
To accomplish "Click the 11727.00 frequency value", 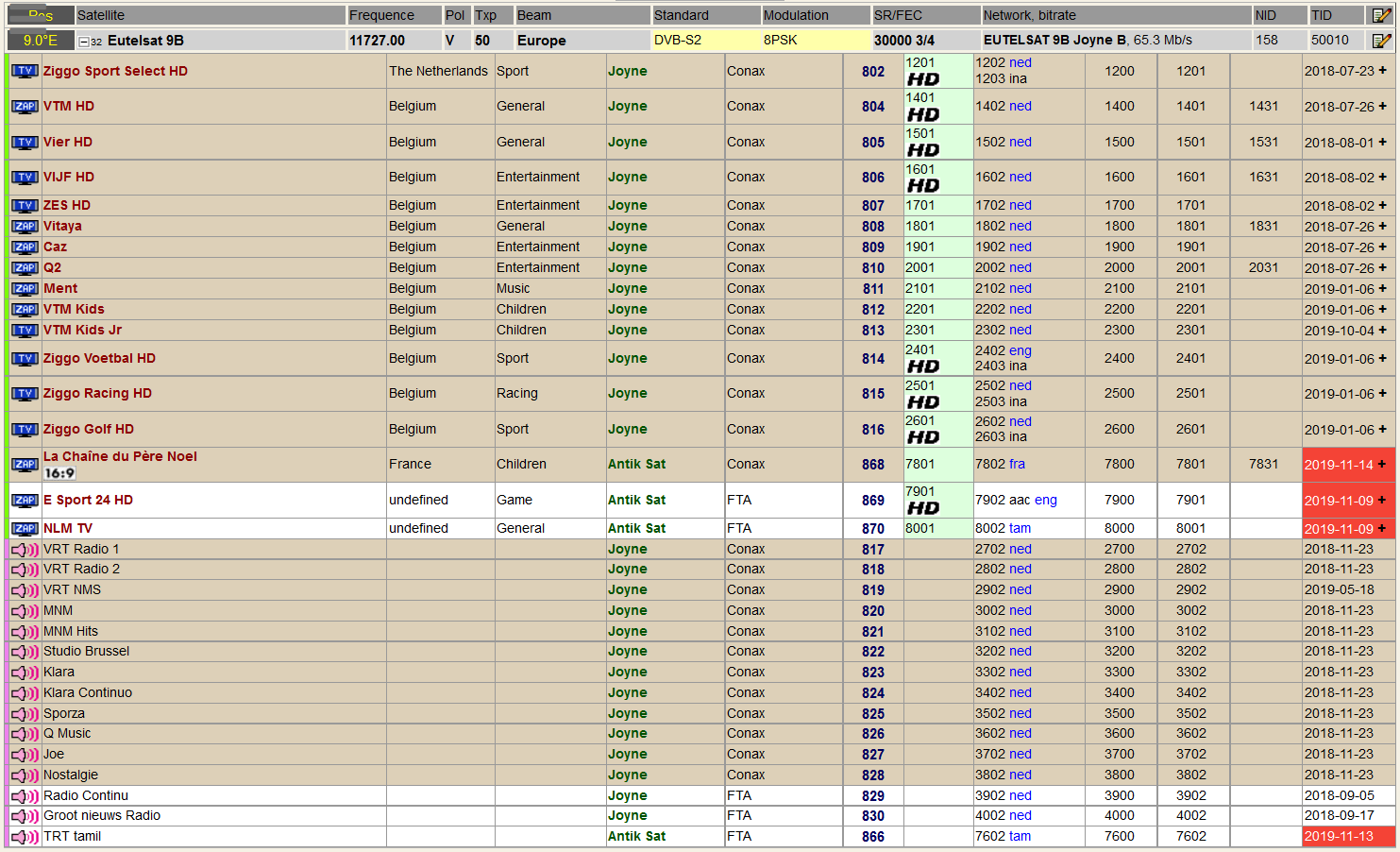I will tap(377, 41).
